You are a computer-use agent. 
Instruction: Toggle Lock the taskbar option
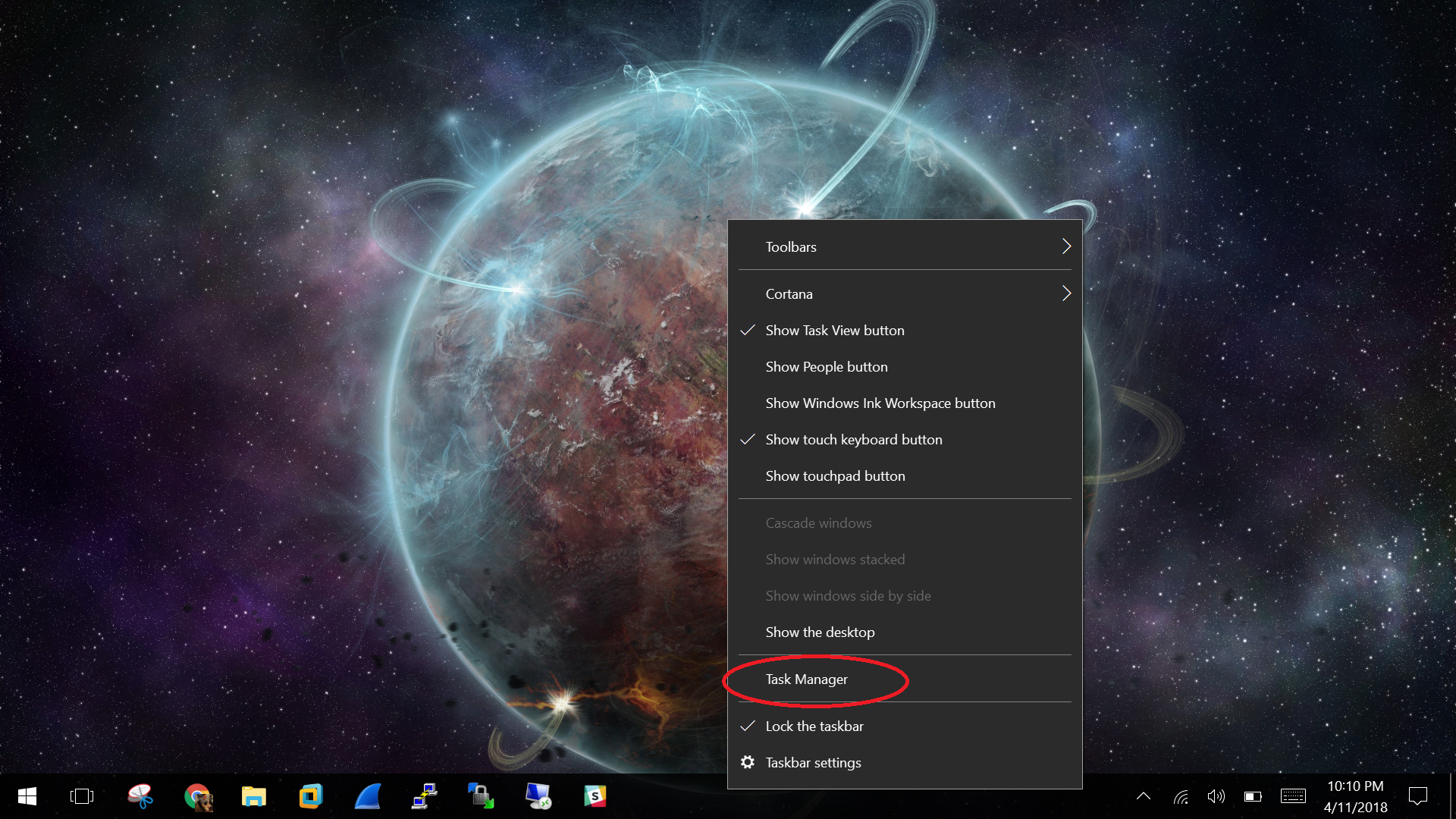[814, 726]
